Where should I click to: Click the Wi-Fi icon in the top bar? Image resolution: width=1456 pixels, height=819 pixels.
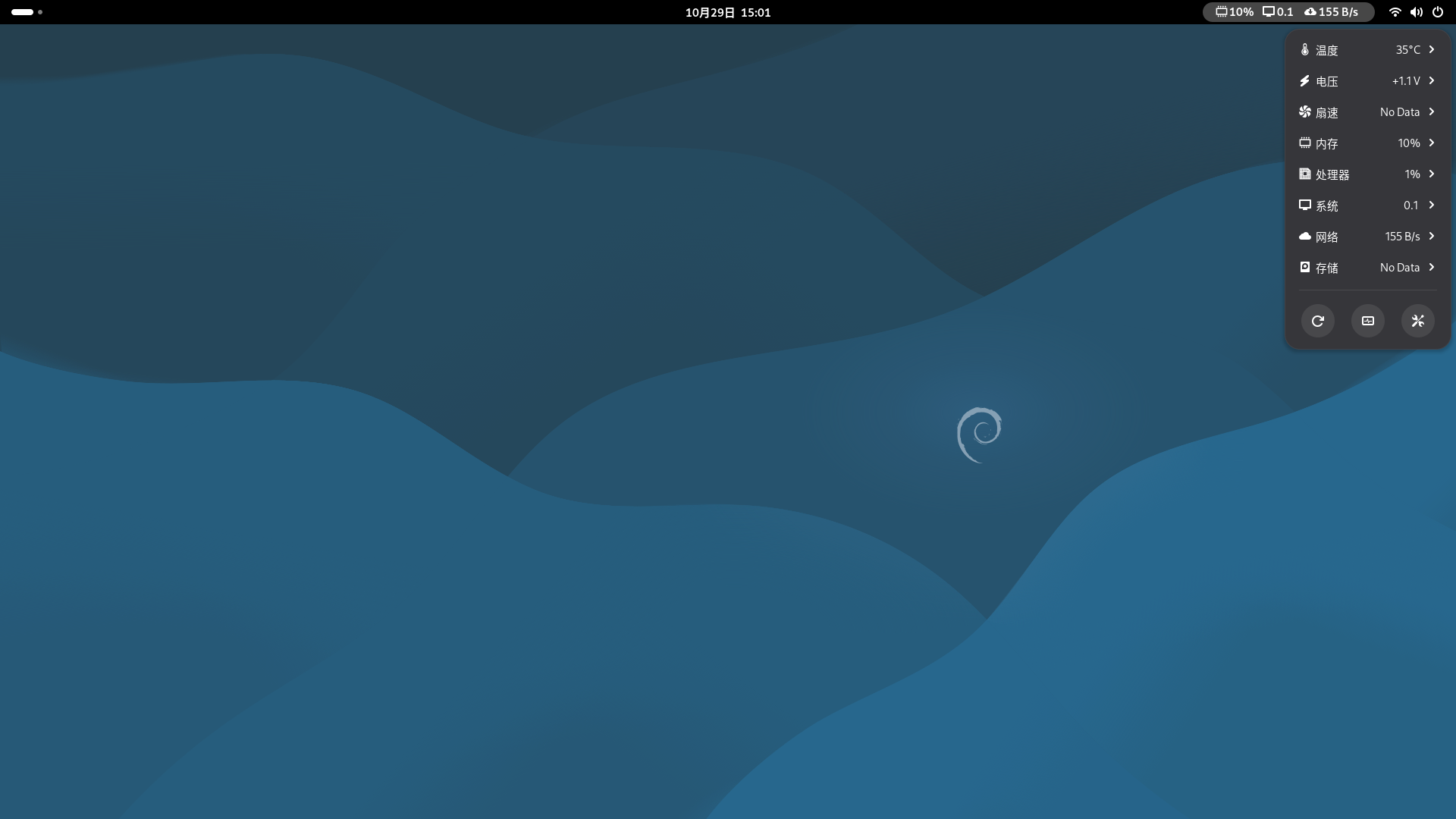[1395, 12]
